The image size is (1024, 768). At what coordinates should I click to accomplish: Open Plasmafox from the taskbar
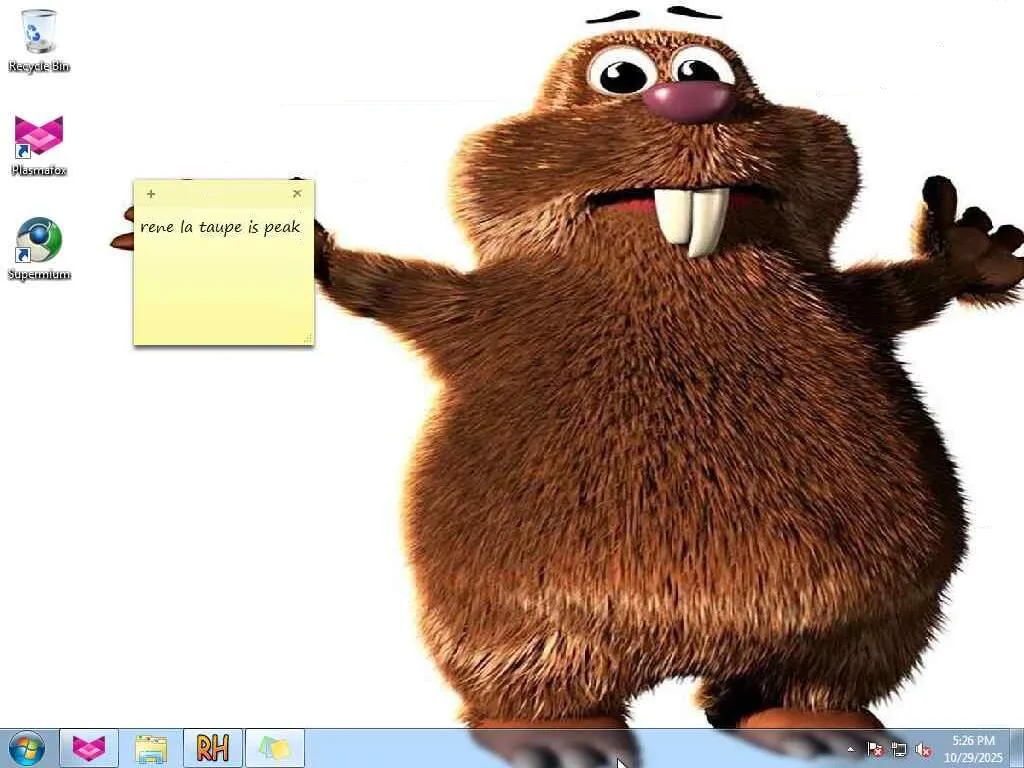point(89,748)
